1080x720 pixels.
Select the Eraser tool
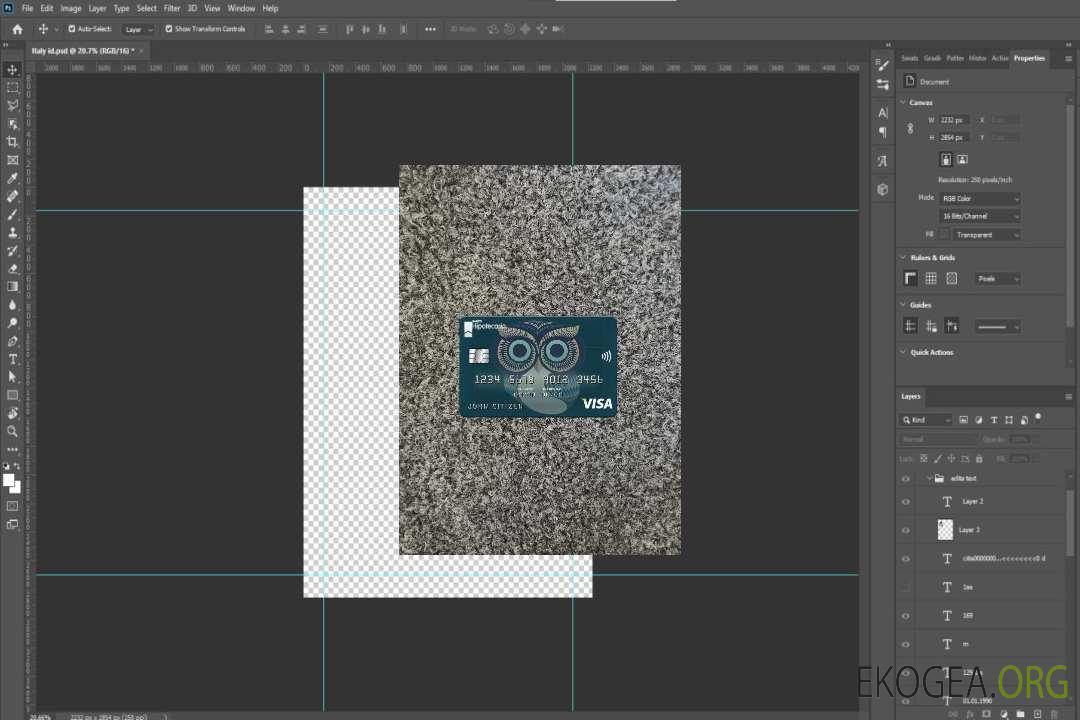tap(13, 268)
